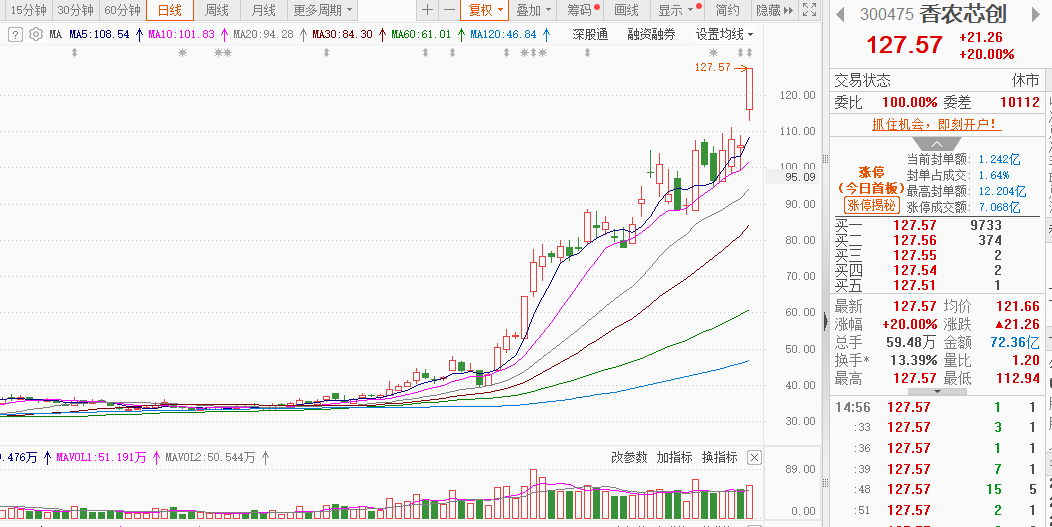Image resolution: width=1052 pixels, height=527 pixels.
Task: Click the MA30:84.30 moving average label
Action: point(342,35)
